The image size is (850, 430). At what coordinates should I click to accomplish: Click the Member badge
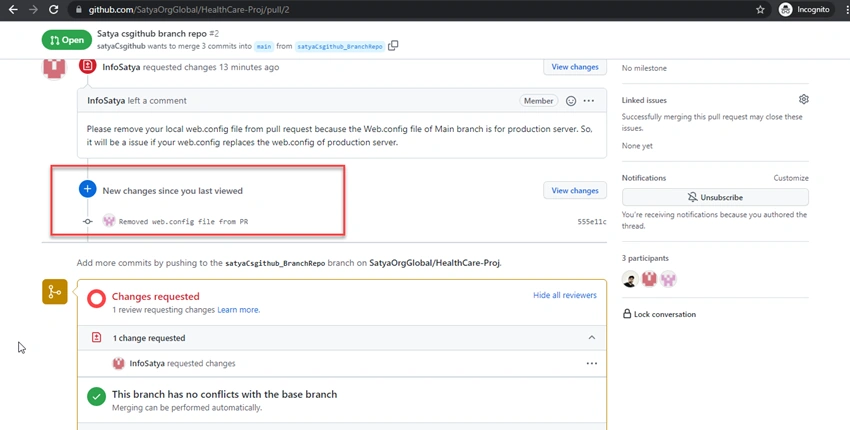point(538,101)
